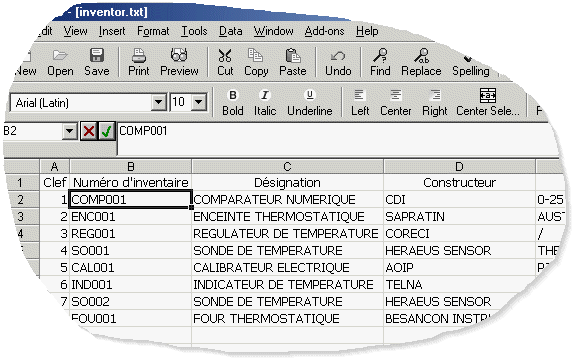Image resolution: width=576 pixels, height=361 pixels.
Task: Expand the cell reference B2 dropdown
Action: tap(69, 131)
